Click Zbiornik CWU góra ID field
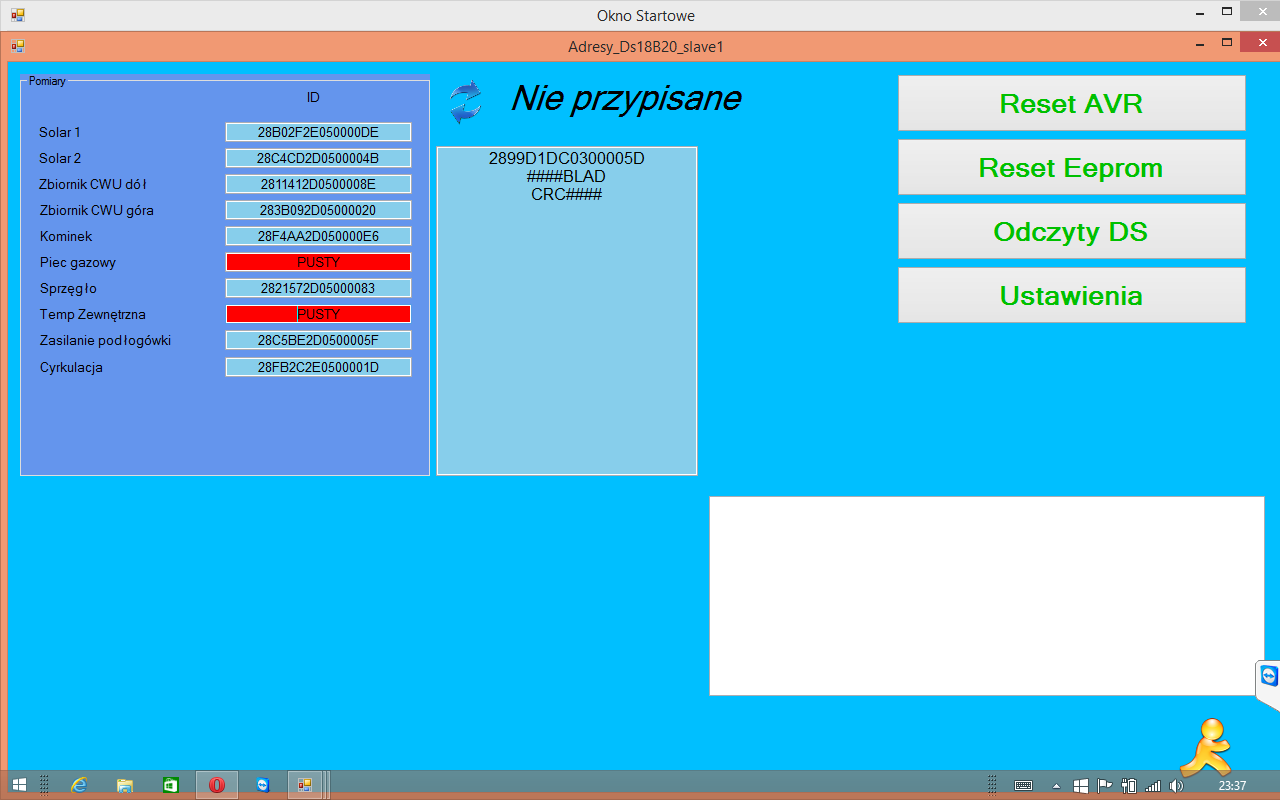This screenshot has width=1280, height=800. [318, 210]
